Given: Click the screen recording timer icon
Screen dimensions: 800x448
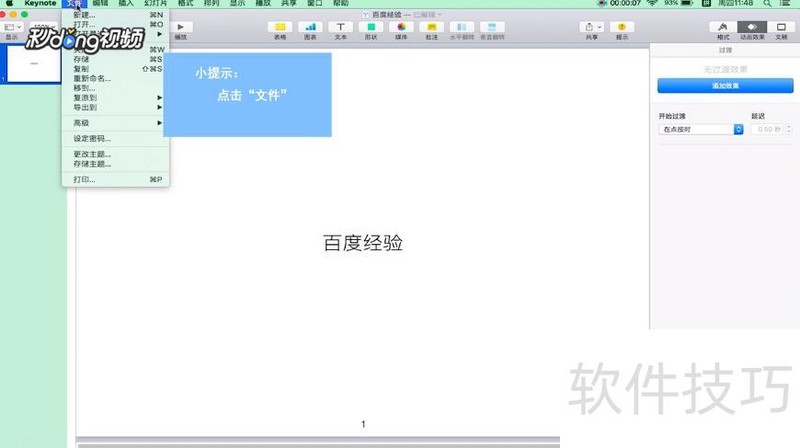Looking at the screenshot, I should [602, 3].
